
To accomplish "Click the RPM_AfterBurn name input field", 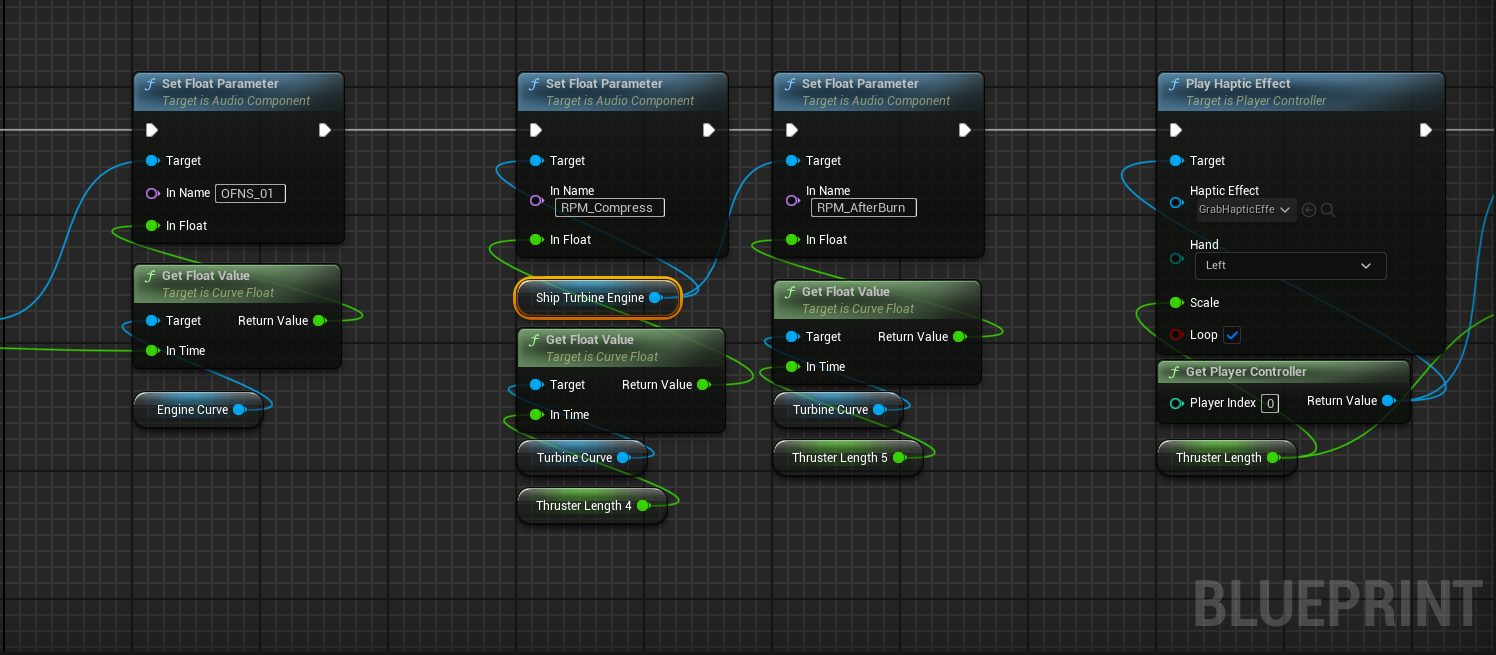I will pyautogui.click(x=864, y=208).
